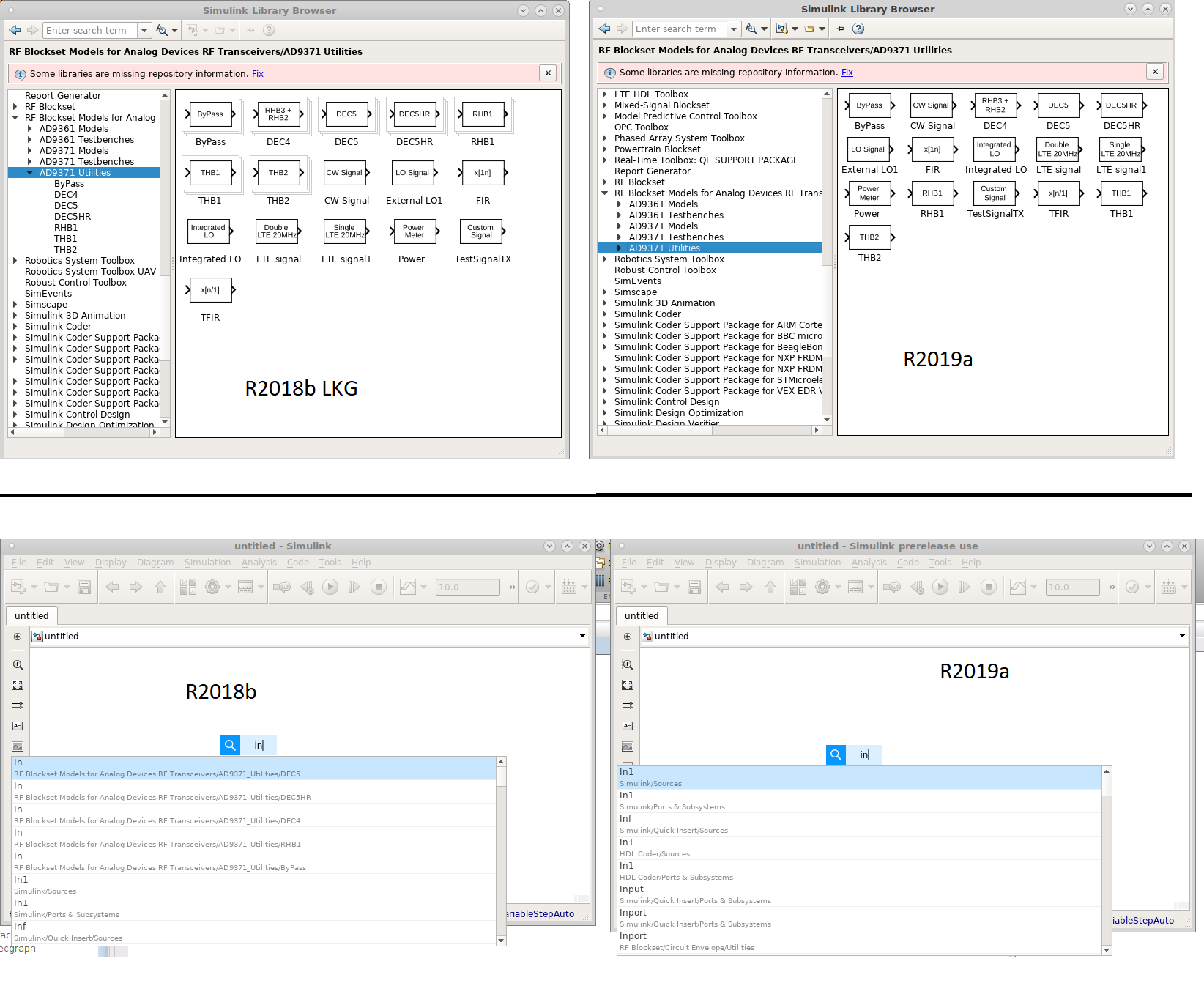
Task: Click the open-folder icon in R2019a Library Browser toolbar
Action: tap(809, 29)
